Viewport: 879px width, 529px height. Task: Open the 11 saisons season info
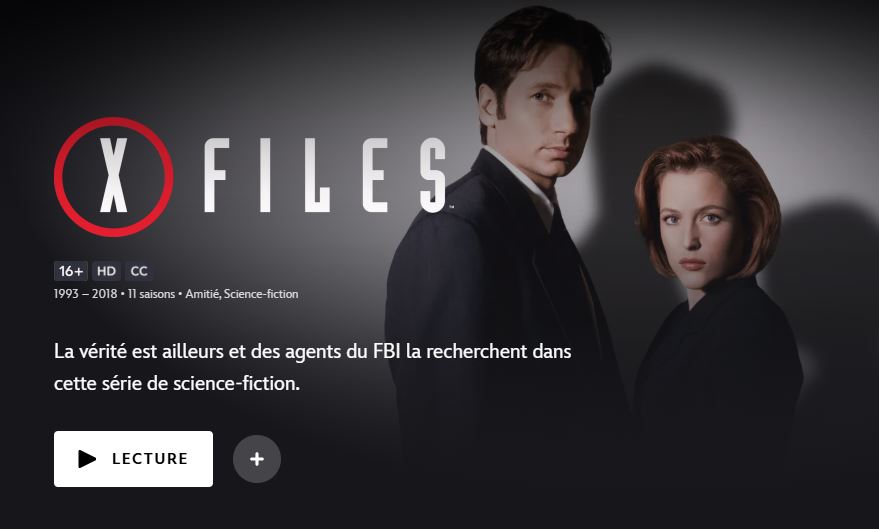click(x=151, y=294)
